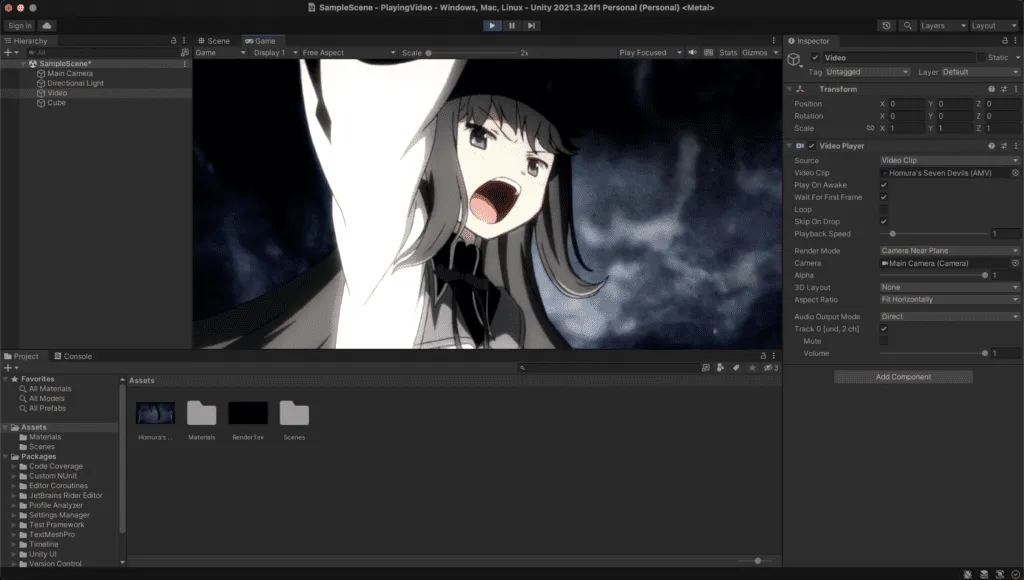Click the Play button in the toolbar
Screen dimensions: 1024x580
point(492,25)
